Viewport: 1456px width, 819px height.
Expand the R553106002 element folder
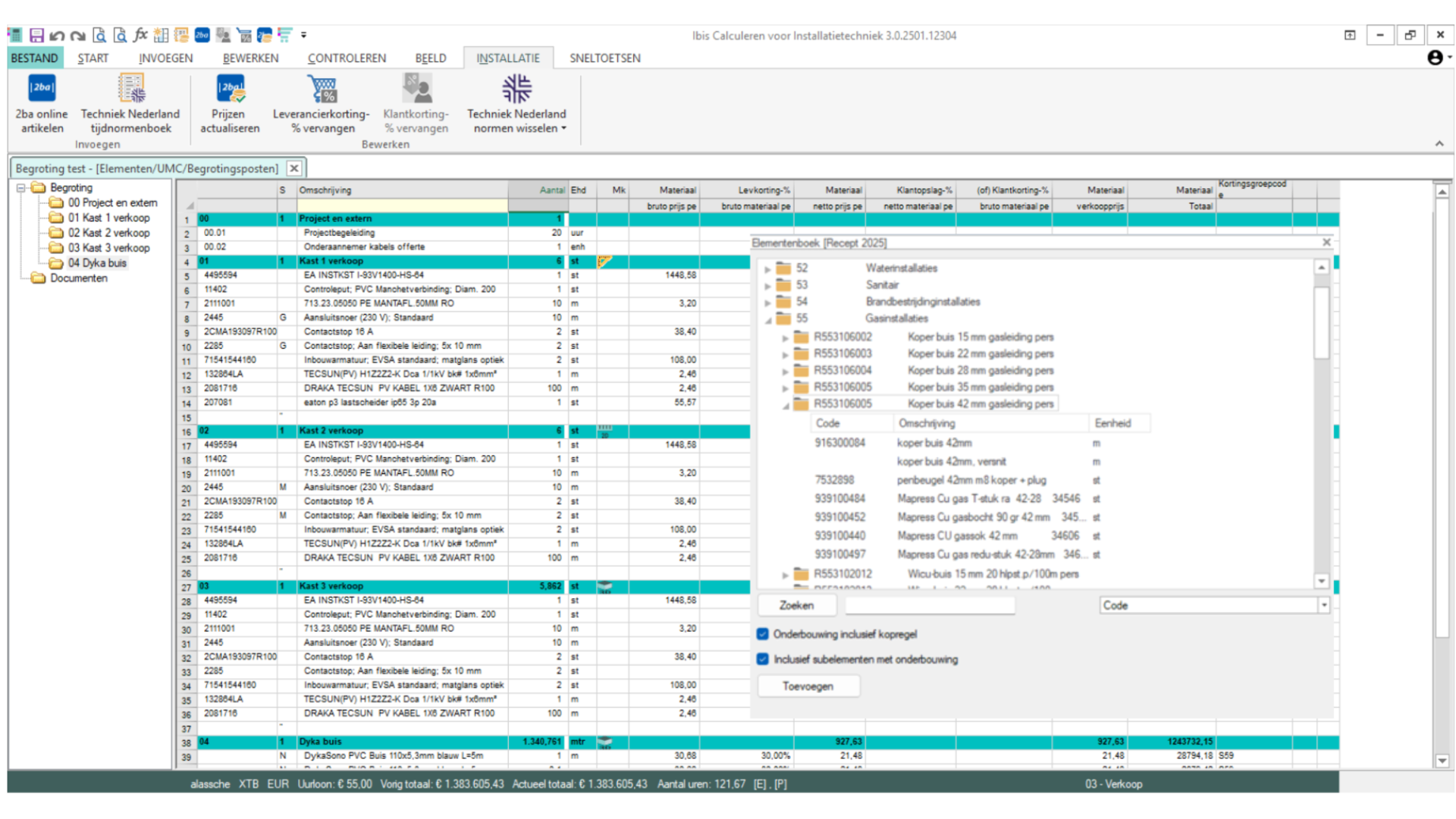click(x=786, y=337)
